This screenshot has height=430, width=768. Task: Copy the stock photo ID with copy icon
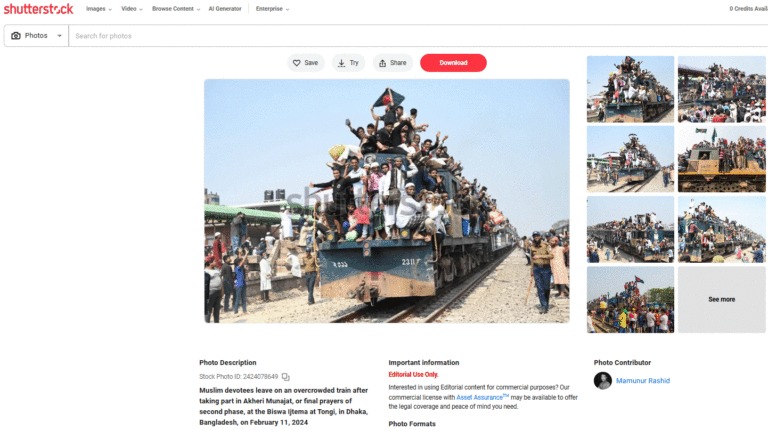click(x=286, y=377)
